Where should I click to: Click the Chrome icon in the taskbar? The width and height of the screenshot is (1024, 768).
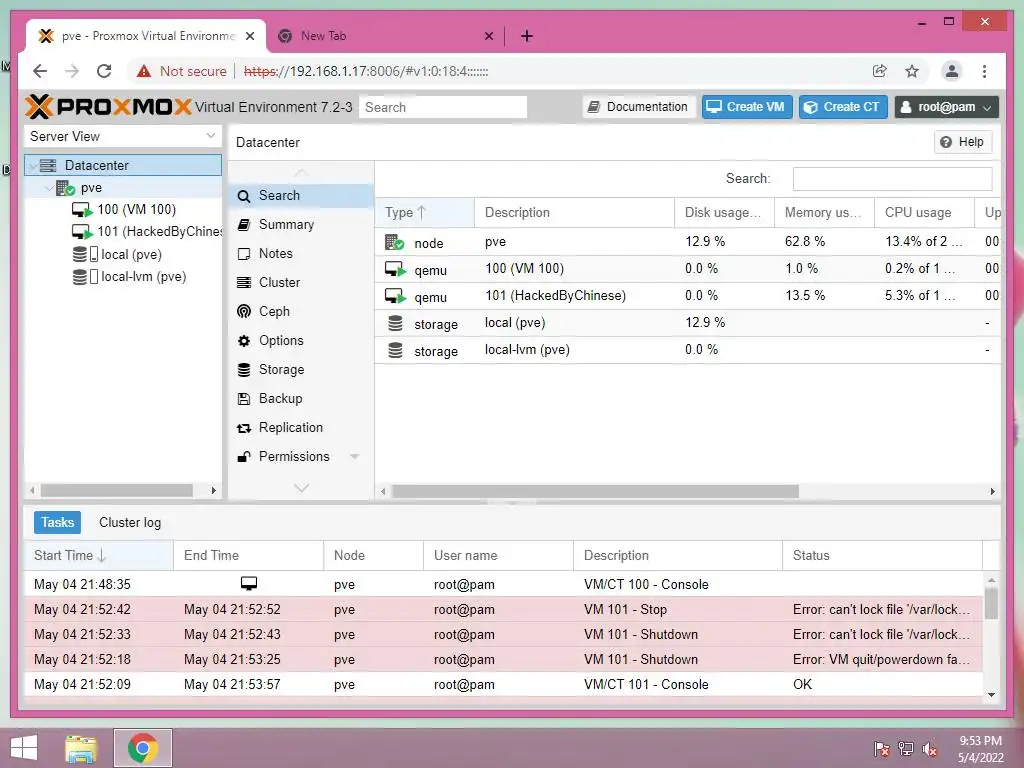pyautogui.click(x=143, y=748)
